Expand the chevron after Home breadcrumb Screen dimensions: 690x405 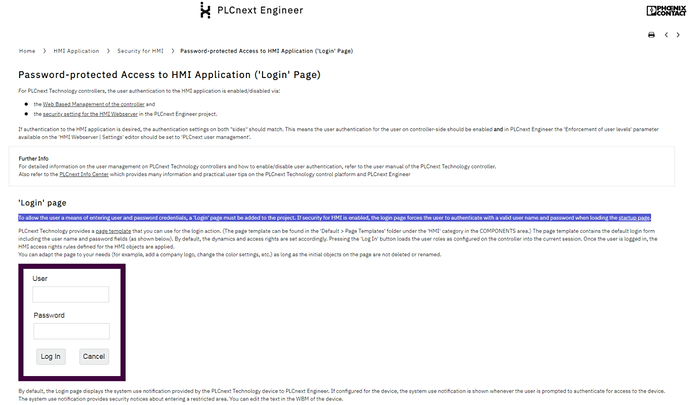tap(45, 50)
